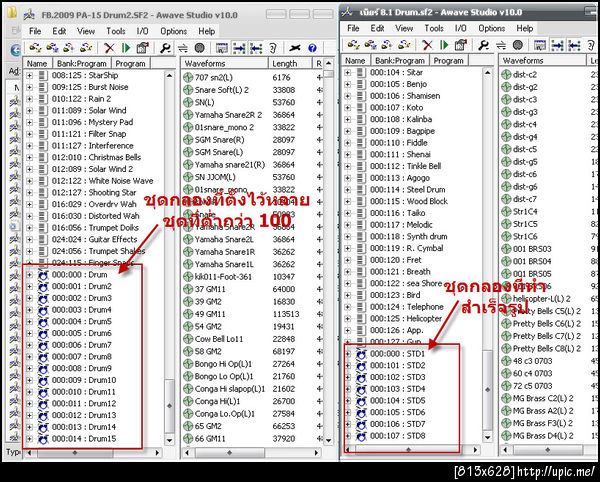Select waveform Conga Hi slapop(L)1

pyautogui.click(x=230, y=389)
